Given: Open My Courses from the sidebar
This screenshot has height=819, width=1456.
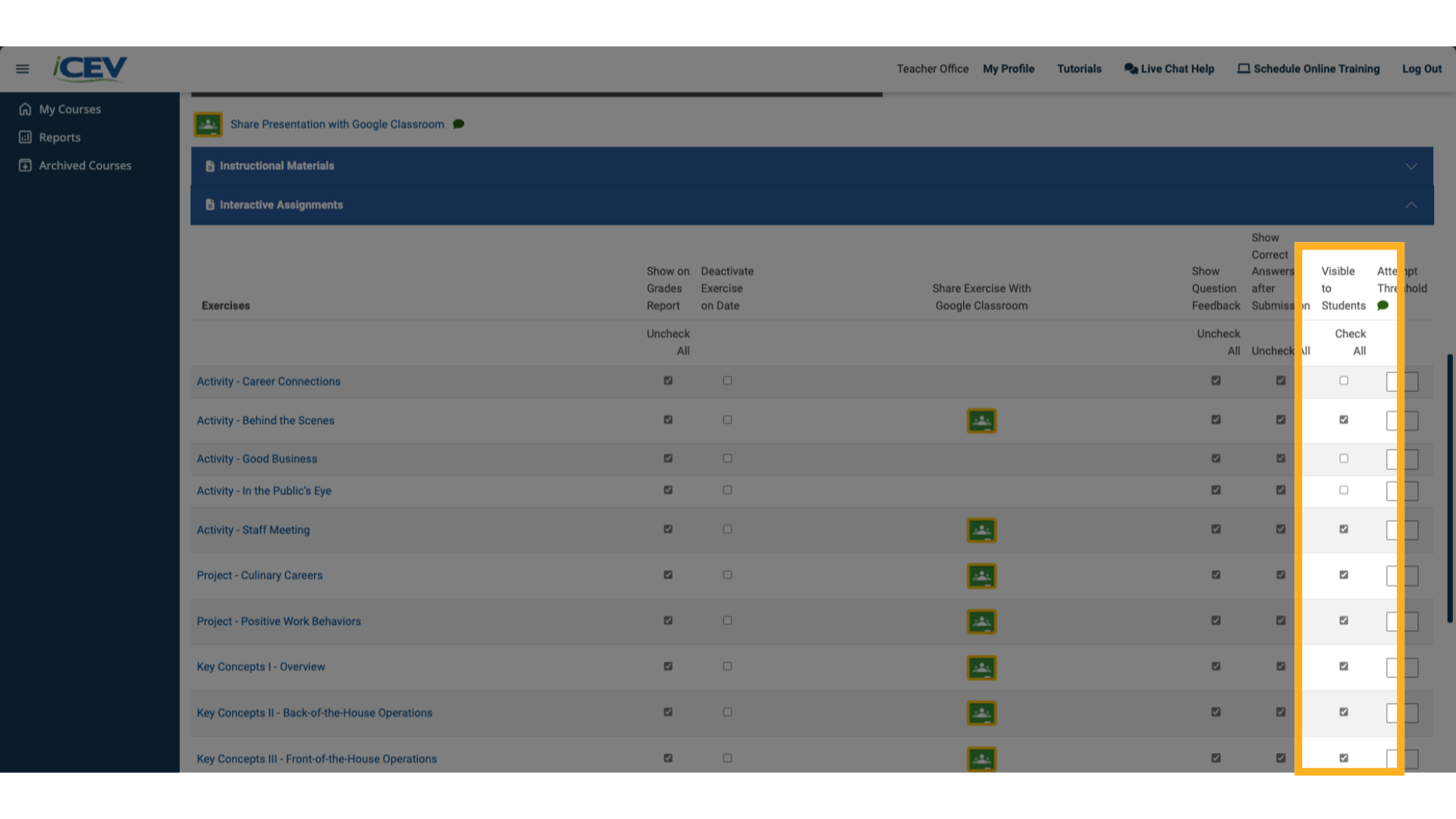Looking at the screenshot, I should pos(69,108).
